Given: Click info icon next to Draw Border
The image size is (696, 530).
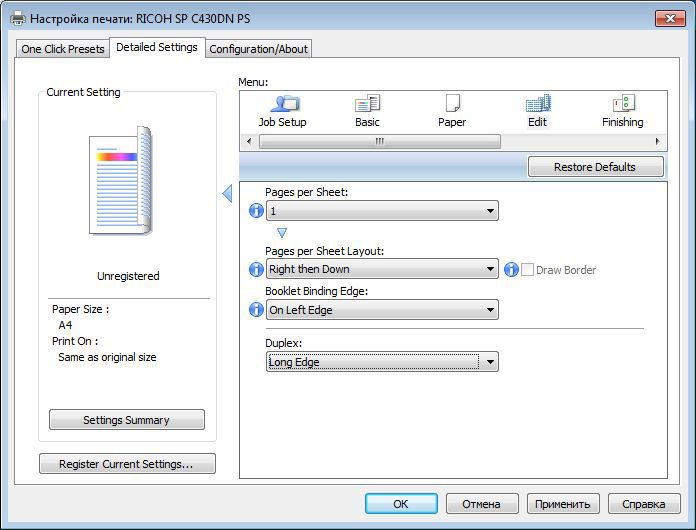Looking at the screenshot, I should coord(511,269).
